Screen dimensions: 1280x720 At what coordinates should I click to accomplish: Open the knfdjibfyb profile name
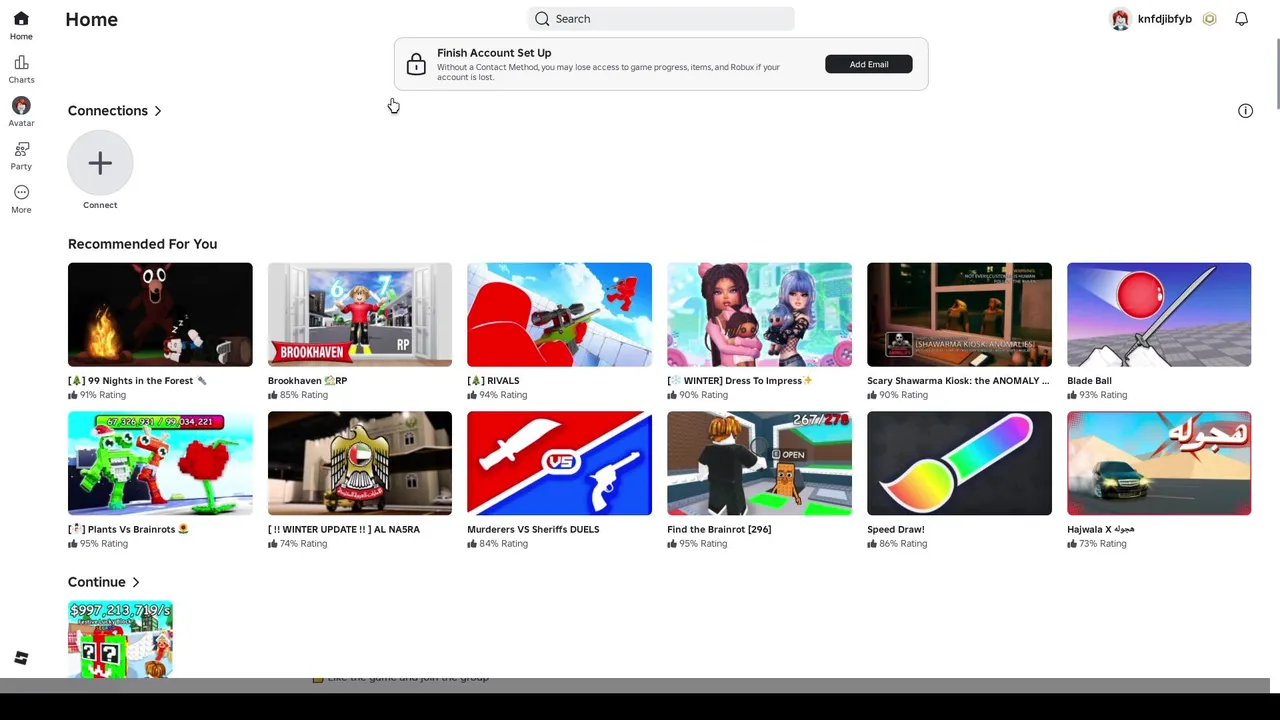pyautogui.click(x=1164, y=19)
